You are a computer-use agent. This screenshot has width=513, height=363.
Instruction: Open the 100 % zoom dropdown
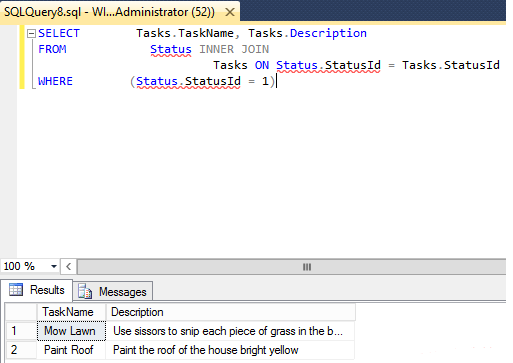pos(54,266)
